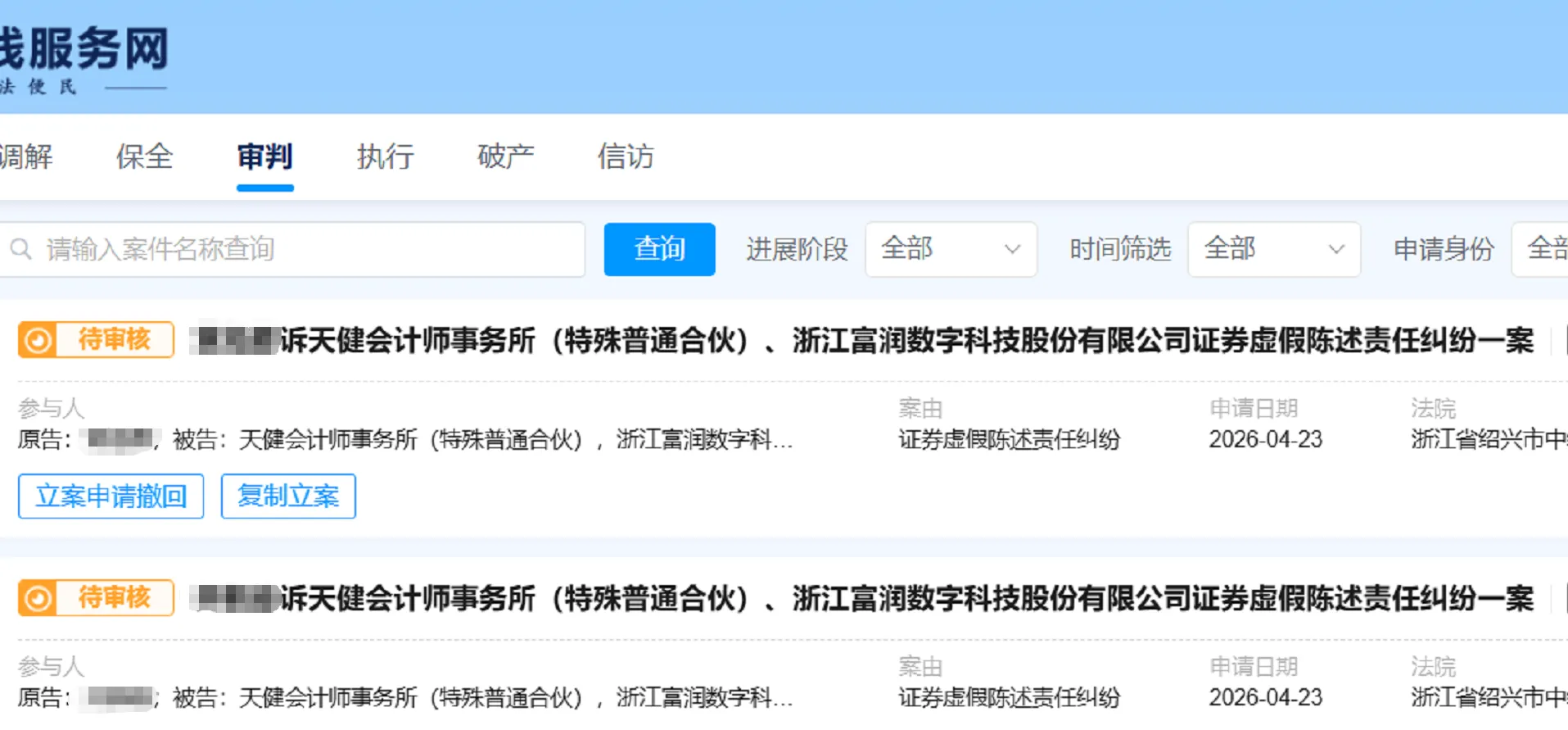Click 复制立案 button on first case

pos(288,496)
